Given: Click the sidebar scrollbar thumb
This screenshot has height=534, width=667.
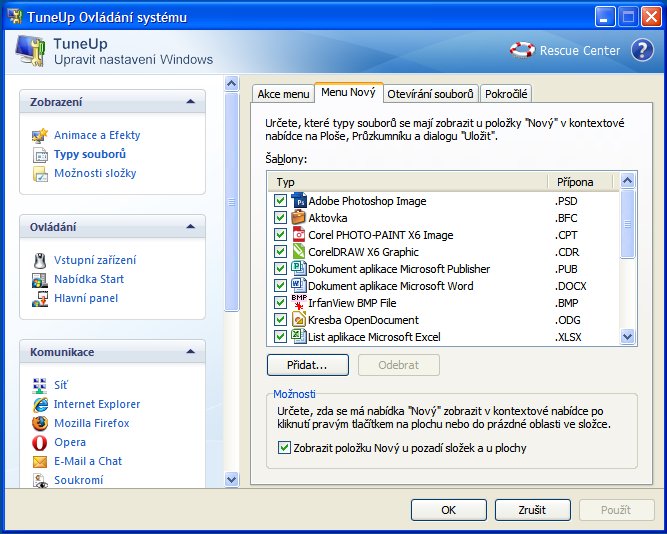Looking at the screenshot, I should point(231,202).
